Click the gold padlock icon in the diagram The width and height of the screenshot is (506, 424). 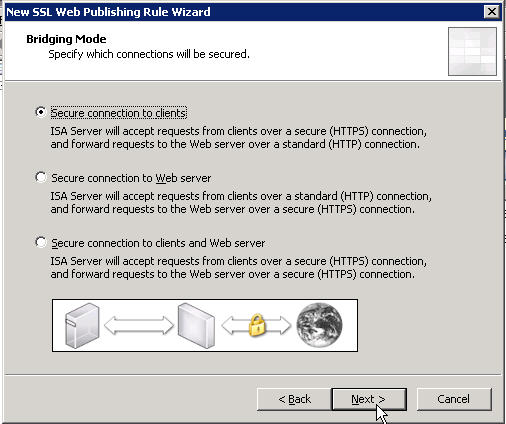click(256, 324)
